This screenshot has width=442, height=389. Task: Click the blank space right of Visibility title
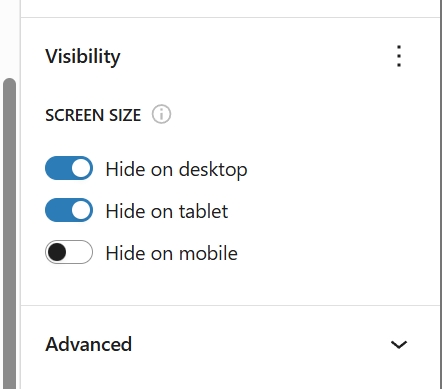click(255, 56)
